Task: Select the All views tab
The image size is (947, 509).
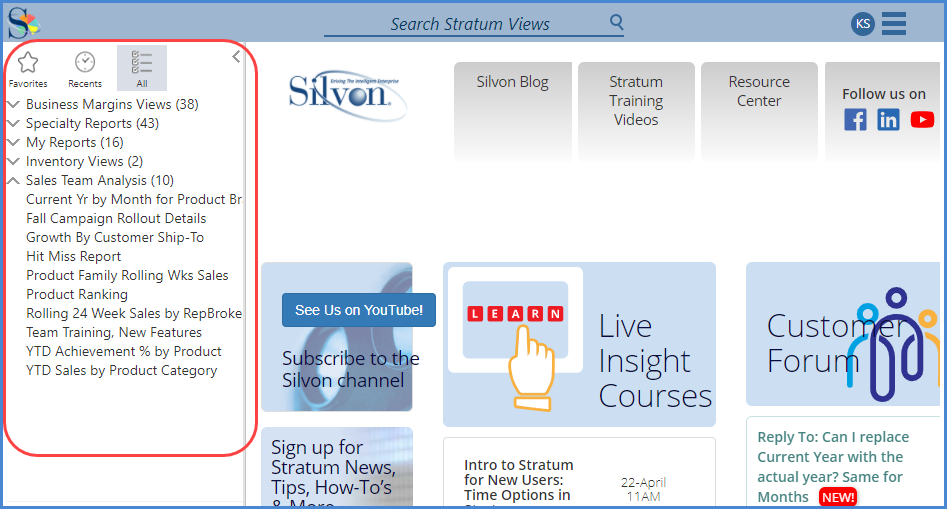Action: click(142, 69)
